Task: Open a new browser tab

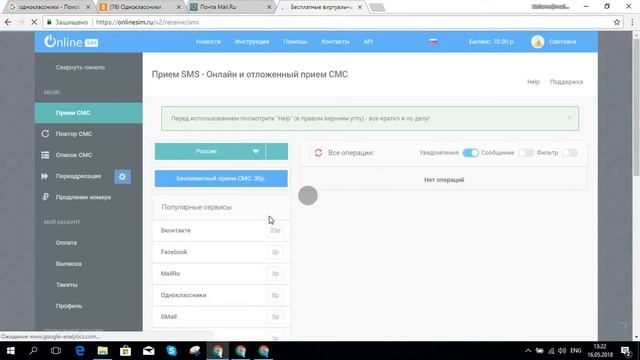Action: click(377, 7)
